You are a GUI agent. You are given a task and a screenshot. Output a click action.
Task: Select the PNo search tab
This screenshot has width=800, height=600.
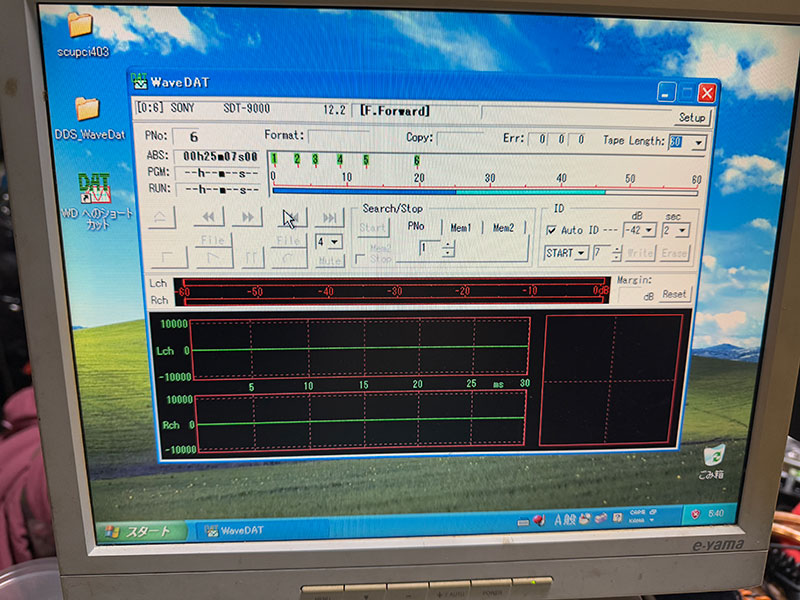pos(416,226)
